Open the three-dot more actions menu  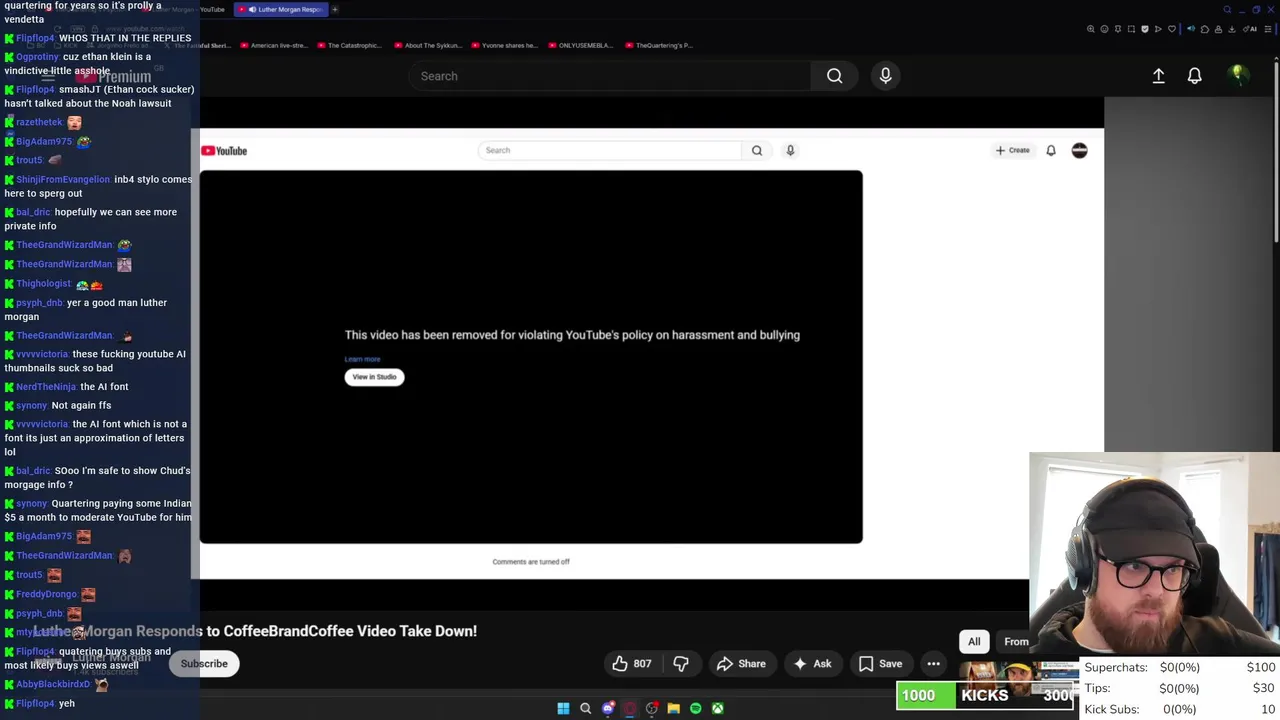pos(933,664)
